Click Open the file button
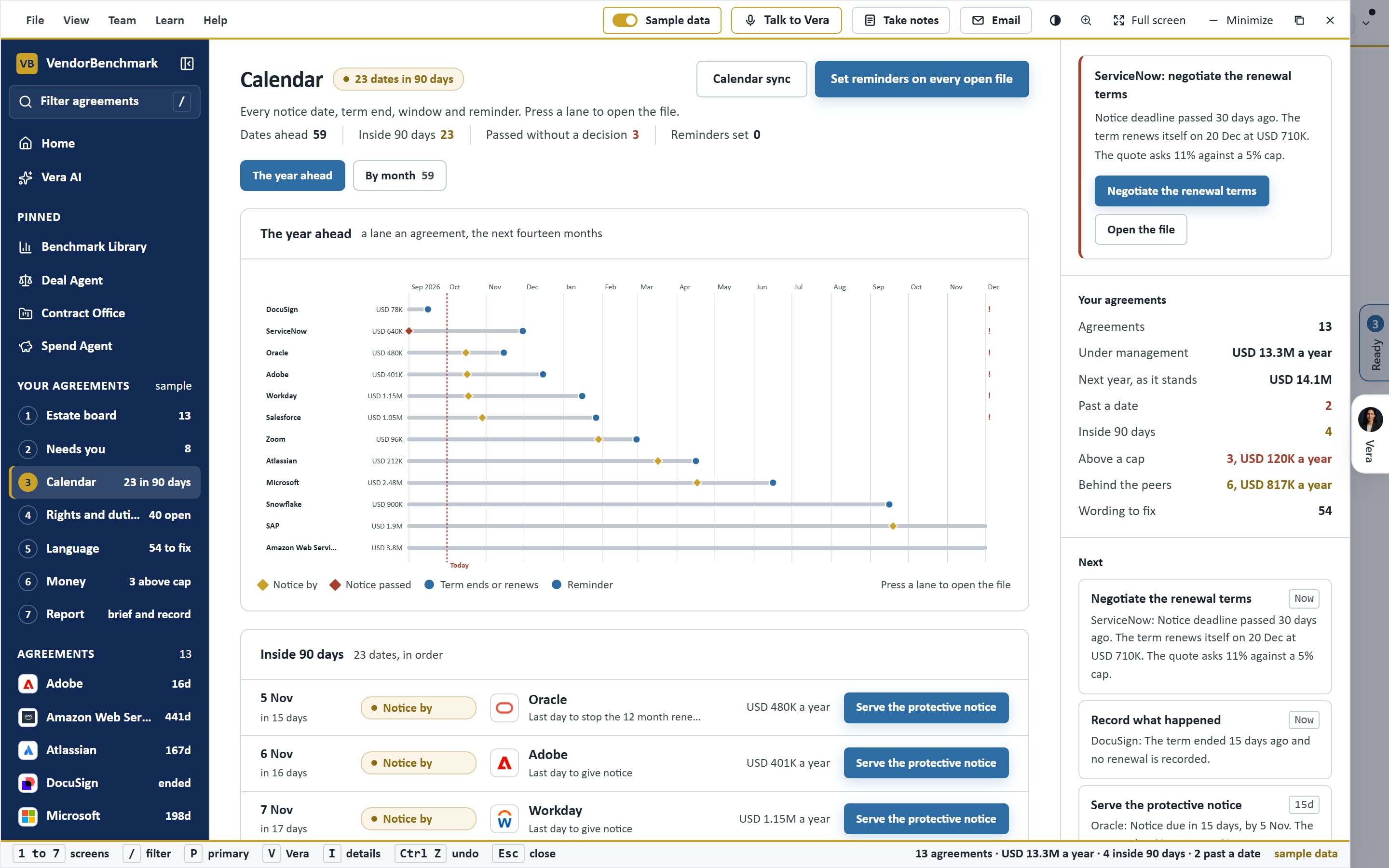The image size is (1389, 868). 1141,230
